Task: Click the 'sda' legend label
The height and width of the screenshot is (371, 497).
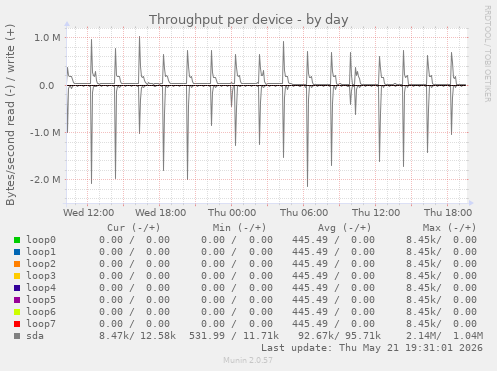Action: tap(35, 336)
